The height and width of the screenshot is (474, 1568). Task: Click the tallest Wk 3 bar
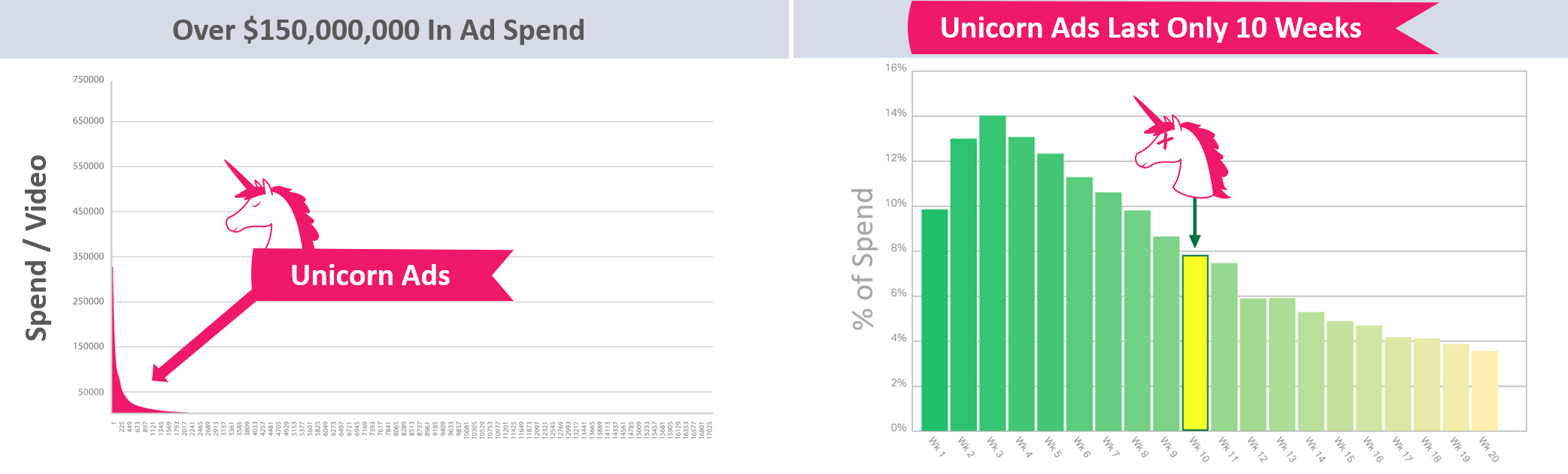click(992, 272)
